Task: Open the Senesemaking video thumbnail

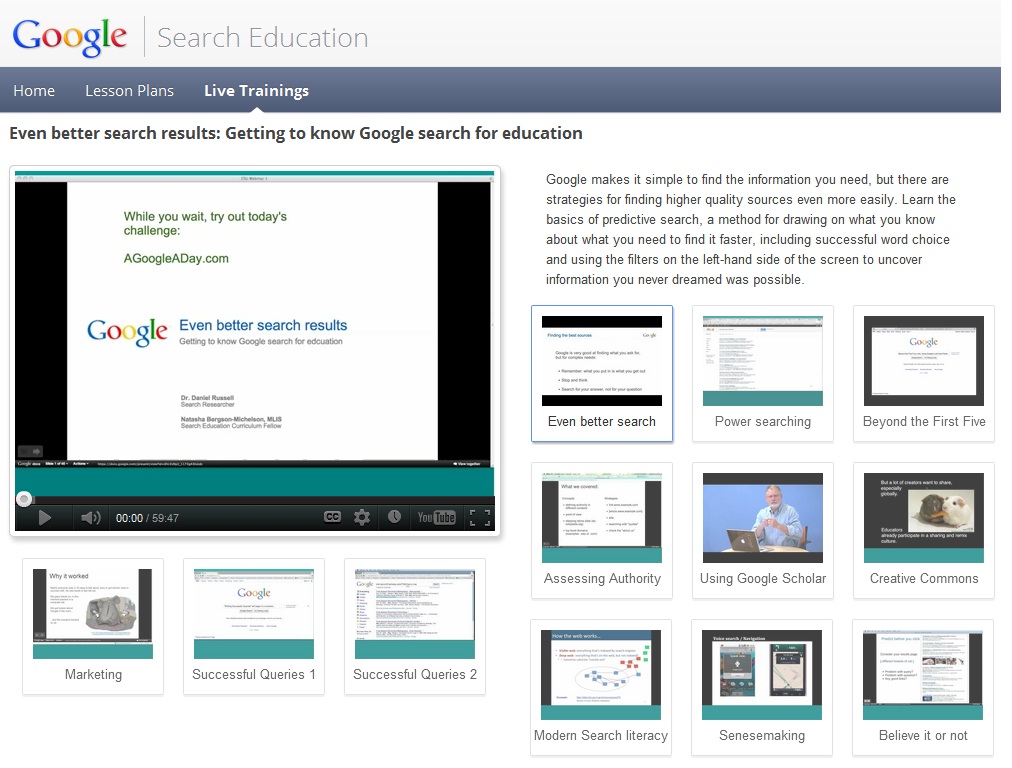Action: (762, 687)
